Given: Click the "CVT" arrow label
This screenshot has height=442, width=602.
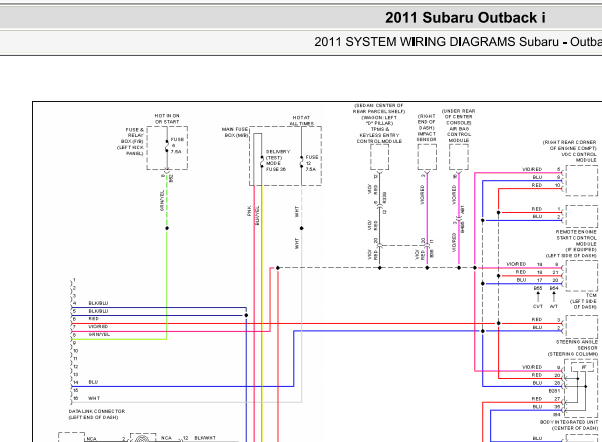Looking at the screenshot, I should (x=538, y=306).
